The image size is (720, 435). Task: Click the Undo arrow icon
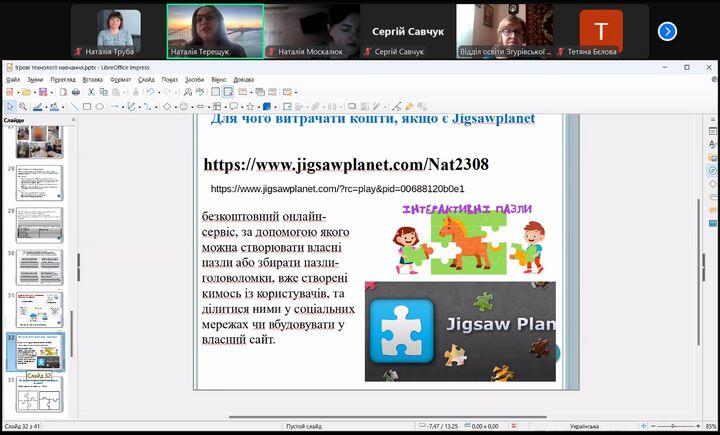pyautogui.click(x=150, y=92)
